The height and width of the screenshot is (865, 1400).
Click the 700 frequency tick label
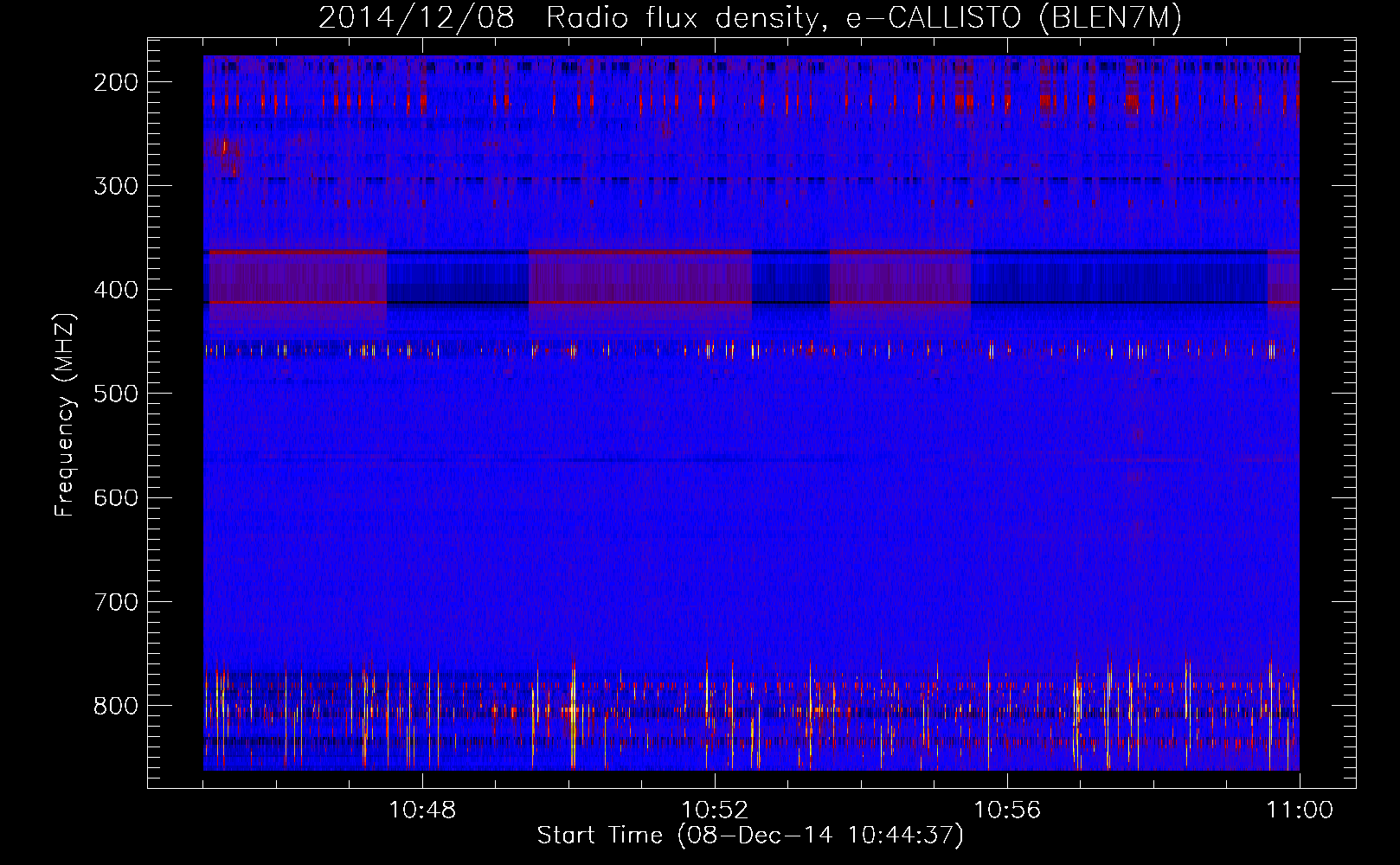click(x=115, y=601)
